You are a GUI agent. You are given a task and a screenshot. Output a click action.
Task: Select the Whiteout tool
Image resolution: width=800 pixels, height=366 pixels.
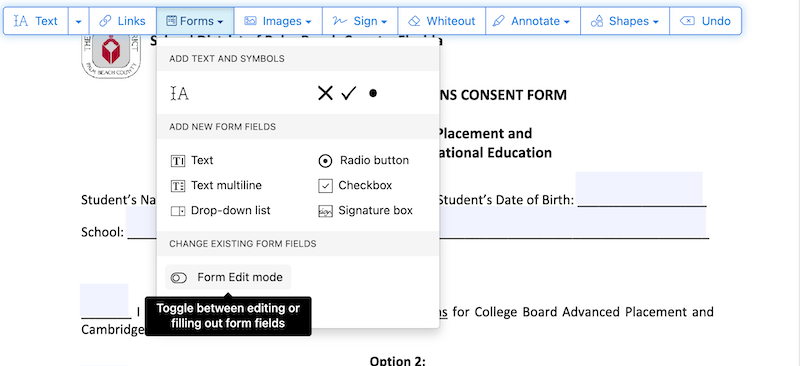(442, 21)
